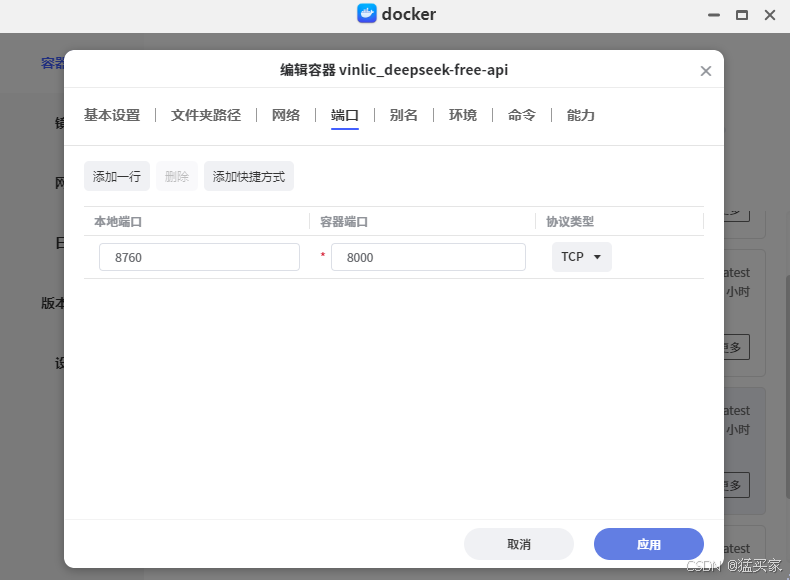Open the 命令 tab
Viewport: 790px width, 580px height.
(521, 115)
